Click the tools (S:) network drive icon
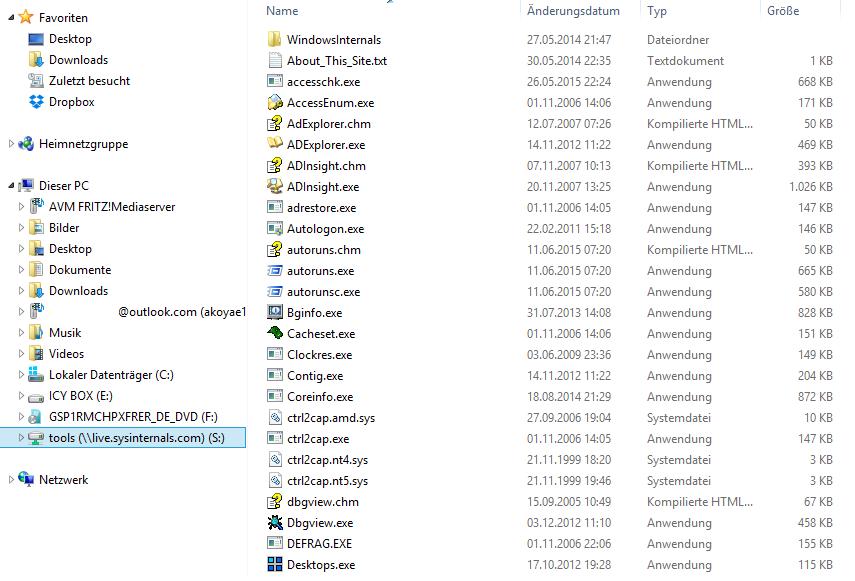The height and width of the screenshot is (581, 855). pos(36,438)
